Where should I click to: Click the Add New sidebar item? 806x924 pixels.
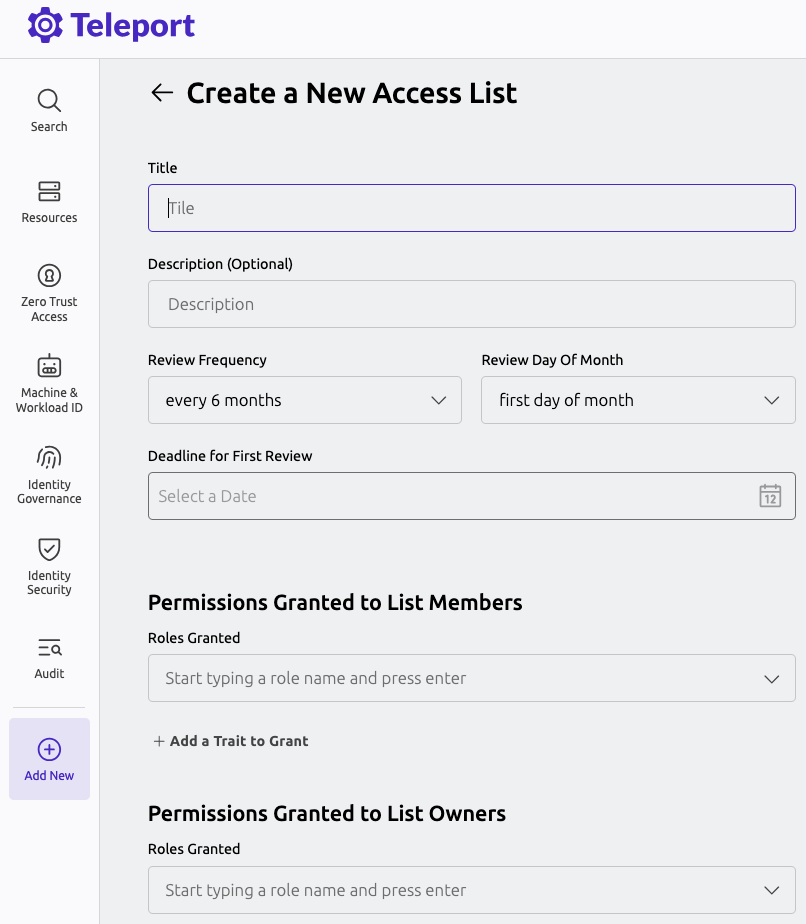pos(48,758)
